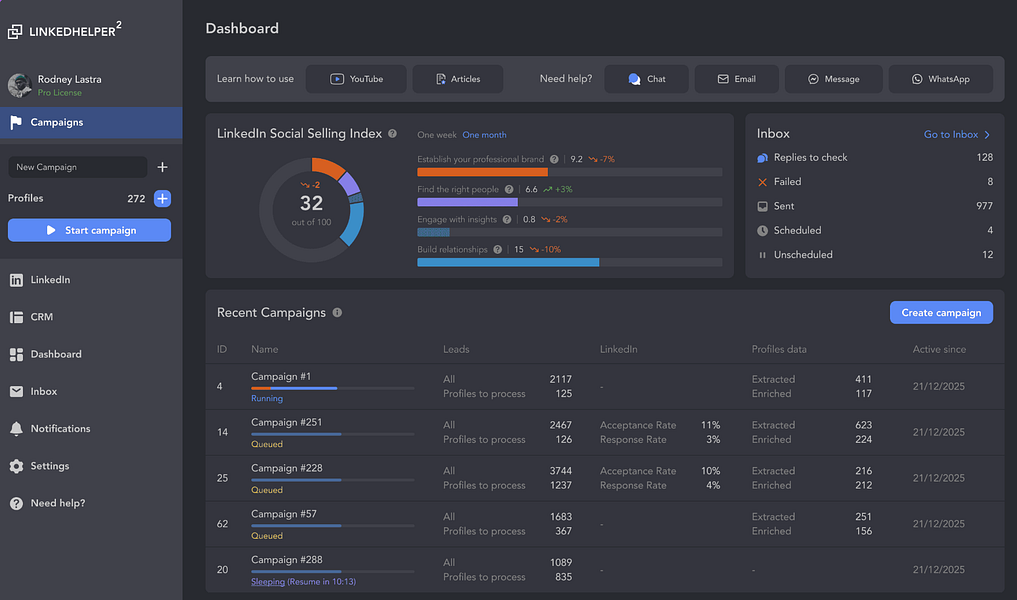
Task: Click the Failed X icon
Action: 763,182
